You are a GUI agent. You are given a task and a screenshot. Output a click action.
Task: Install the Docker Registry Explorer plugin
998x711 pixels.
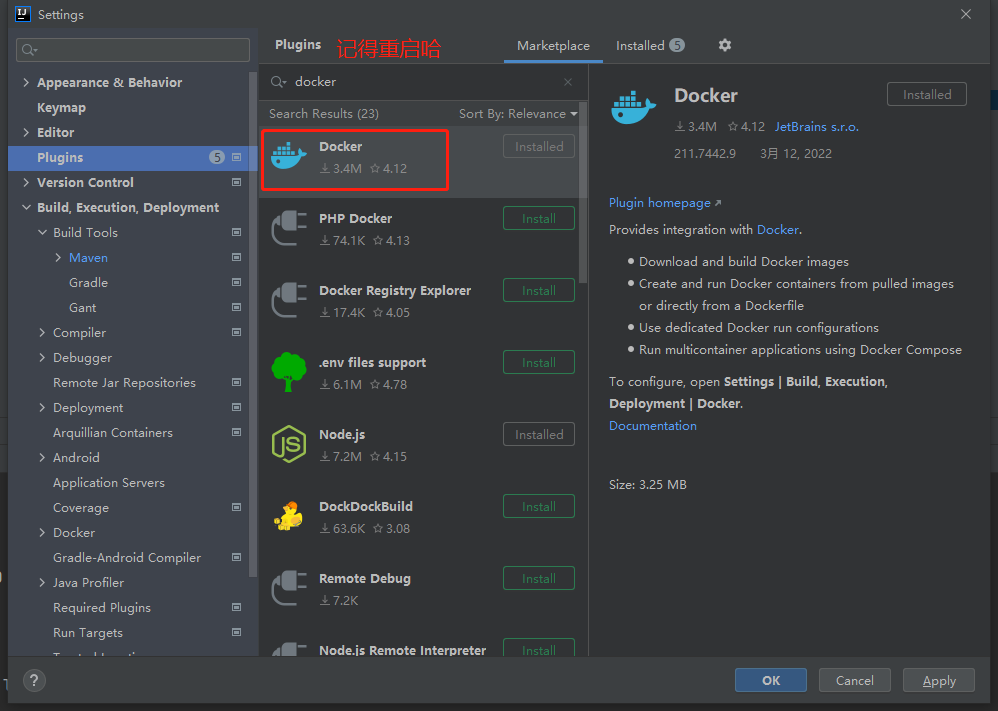point(538,290)
